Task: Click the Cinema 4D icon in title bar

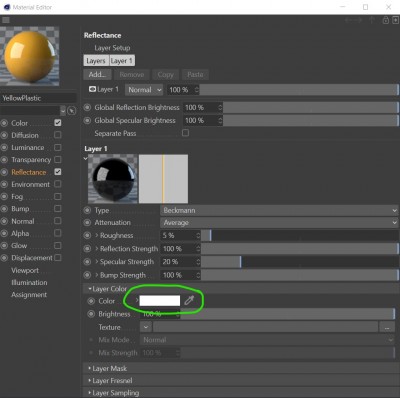Action: pyautogui.click(x=7, y=7)
